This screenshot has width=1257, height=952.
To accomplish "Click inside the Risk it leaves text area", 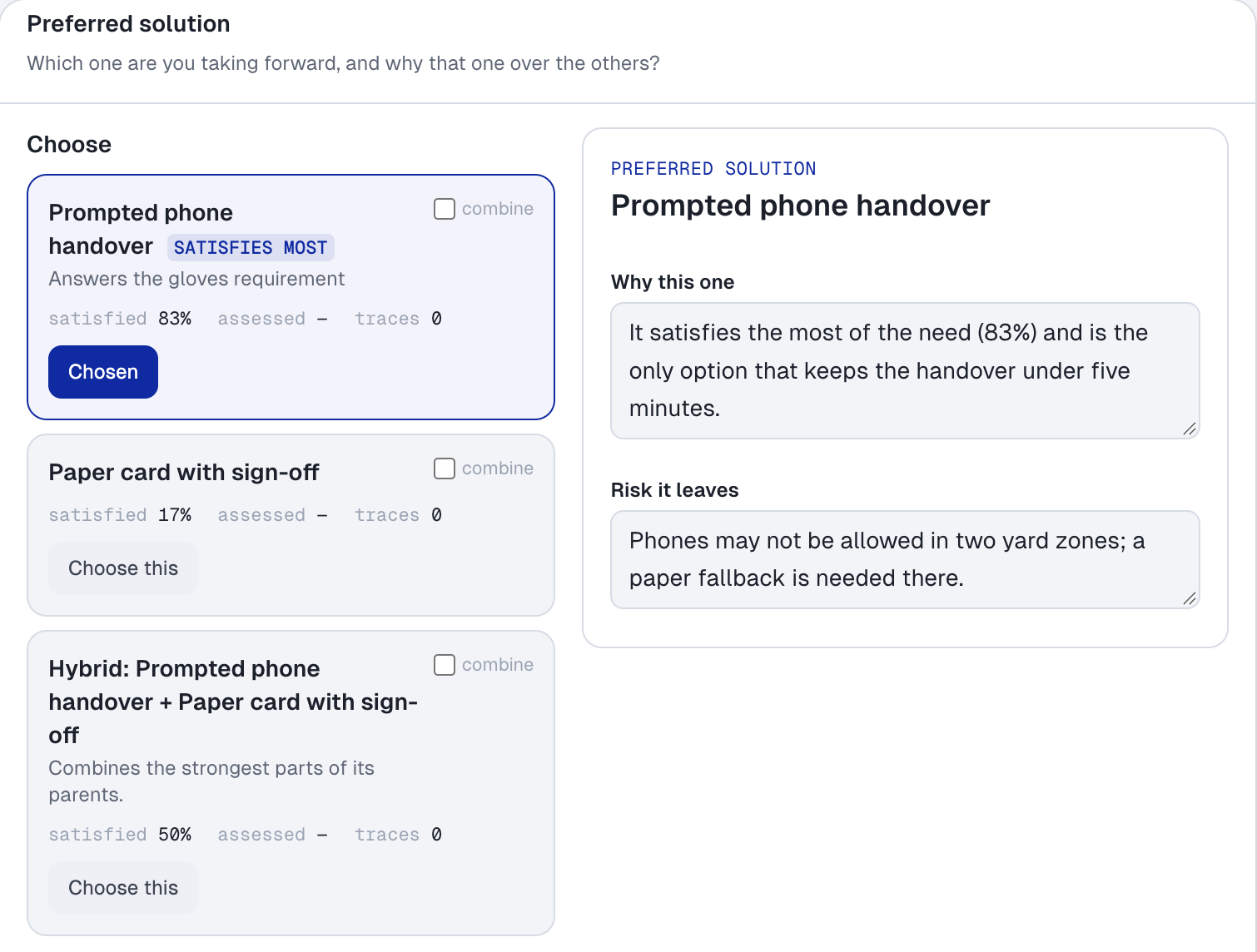I will (x=905, y=560).
